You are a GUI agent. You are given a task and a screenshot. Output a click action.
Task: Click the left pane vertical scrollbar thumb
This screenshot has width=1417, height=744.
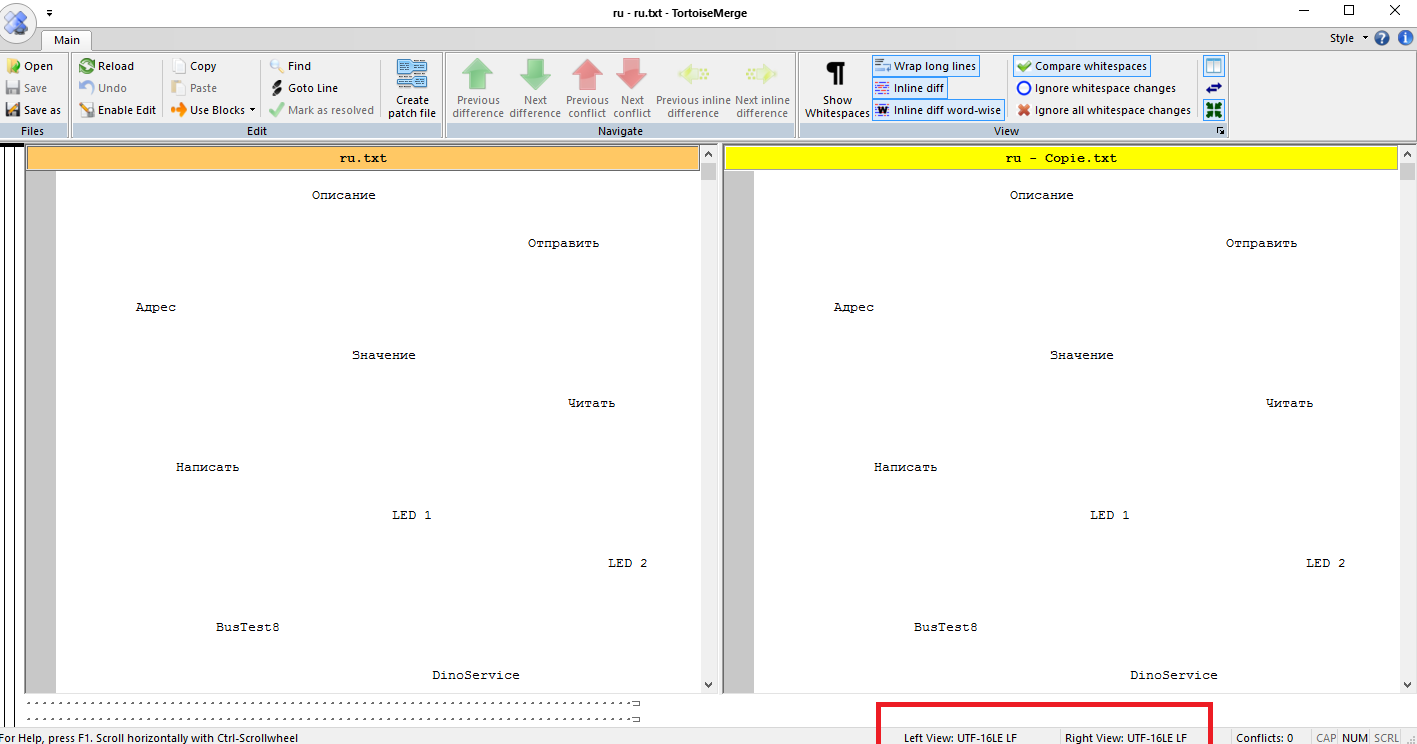[709, 171]
